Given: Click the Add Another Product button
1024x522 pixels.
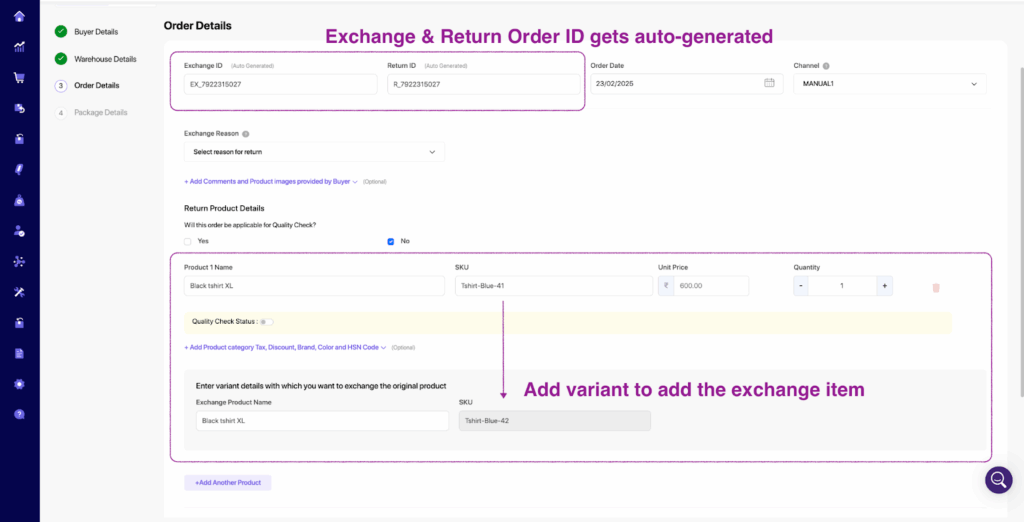Looking at the screenshot, I should tap(227, 482).
